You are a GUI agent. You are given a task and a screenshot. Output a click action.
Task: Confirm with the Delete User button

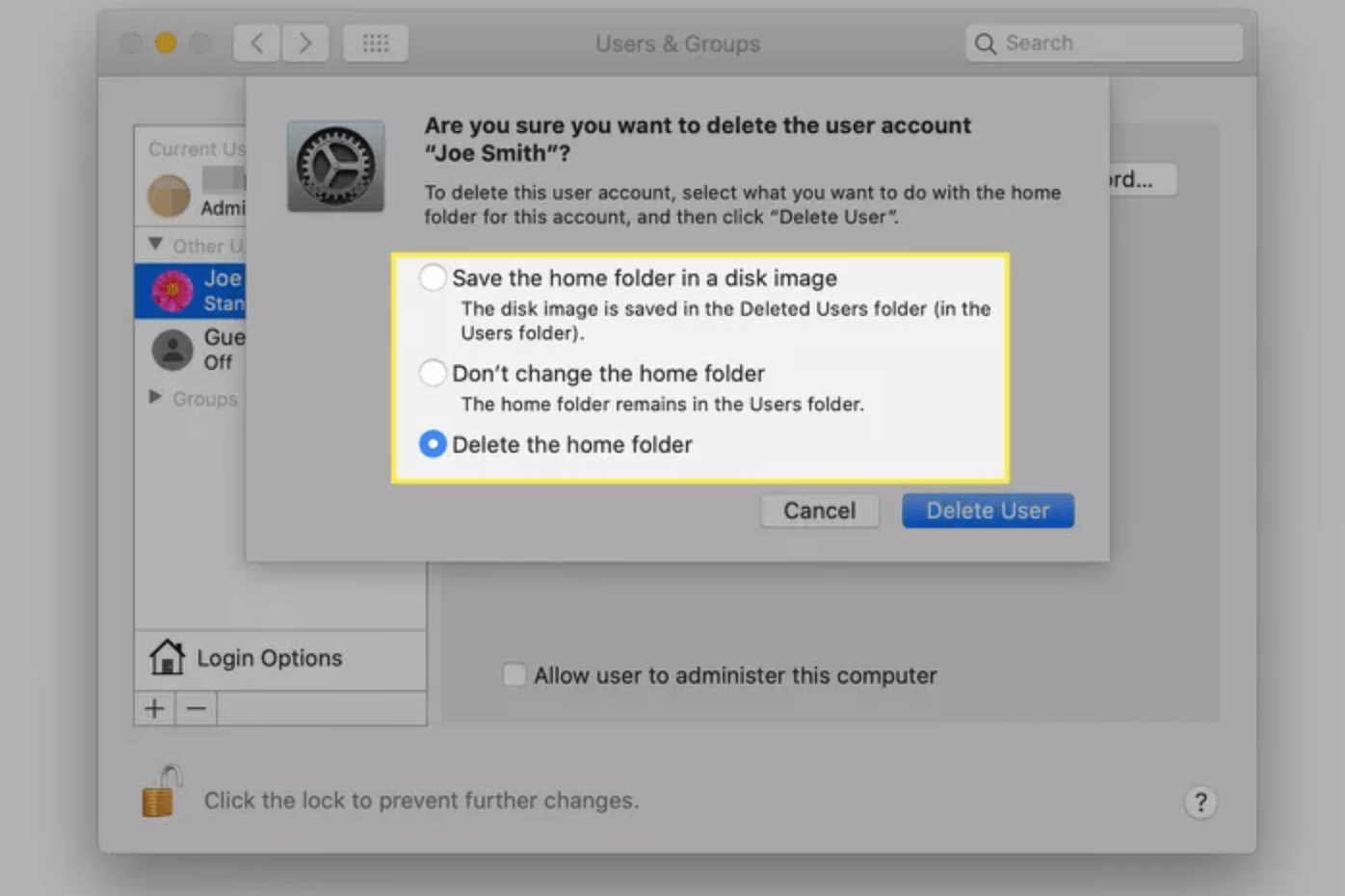click(987, 511)
